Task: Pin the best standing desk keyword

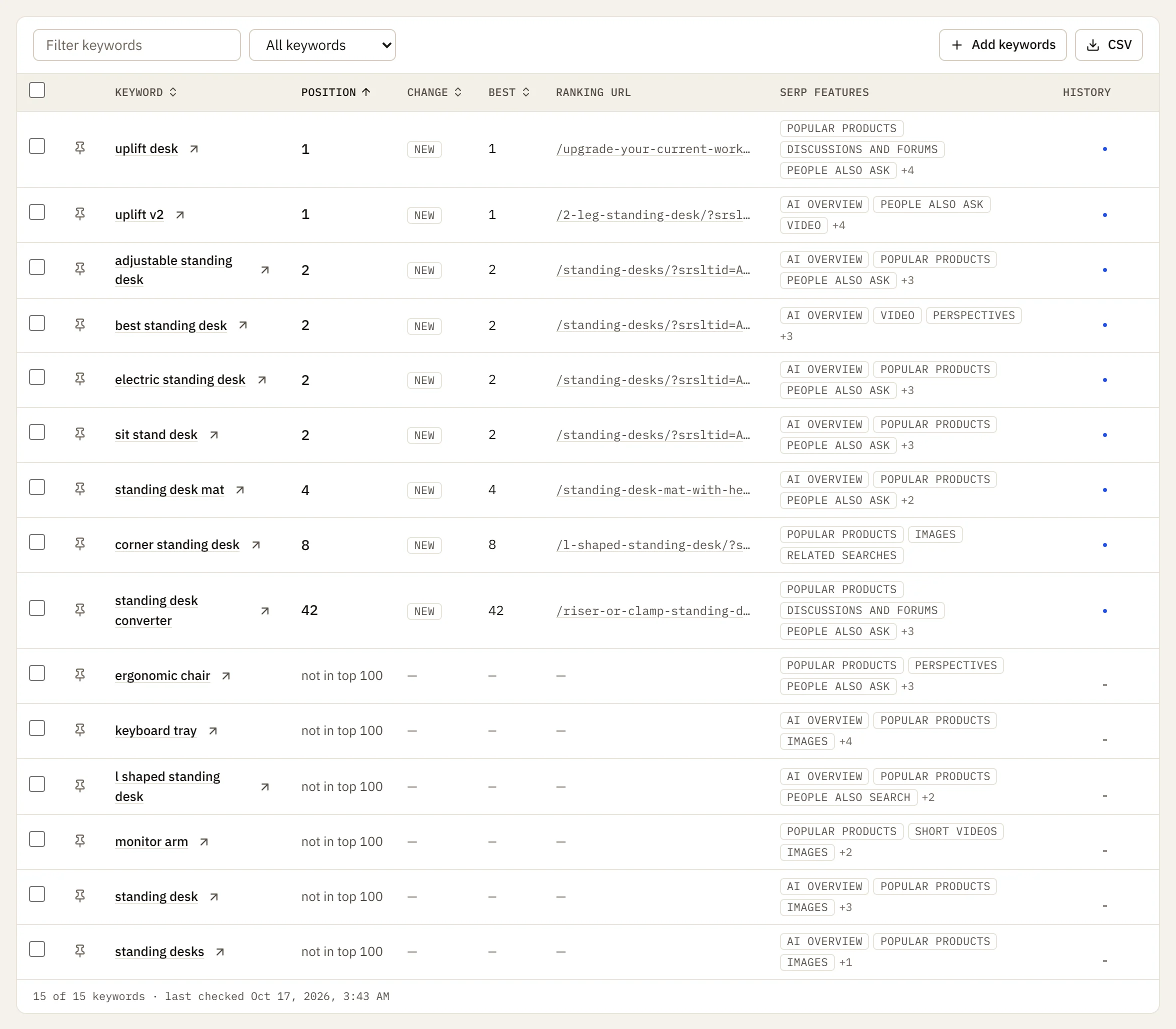Action: pyautogui.click(x=80, y=325)
